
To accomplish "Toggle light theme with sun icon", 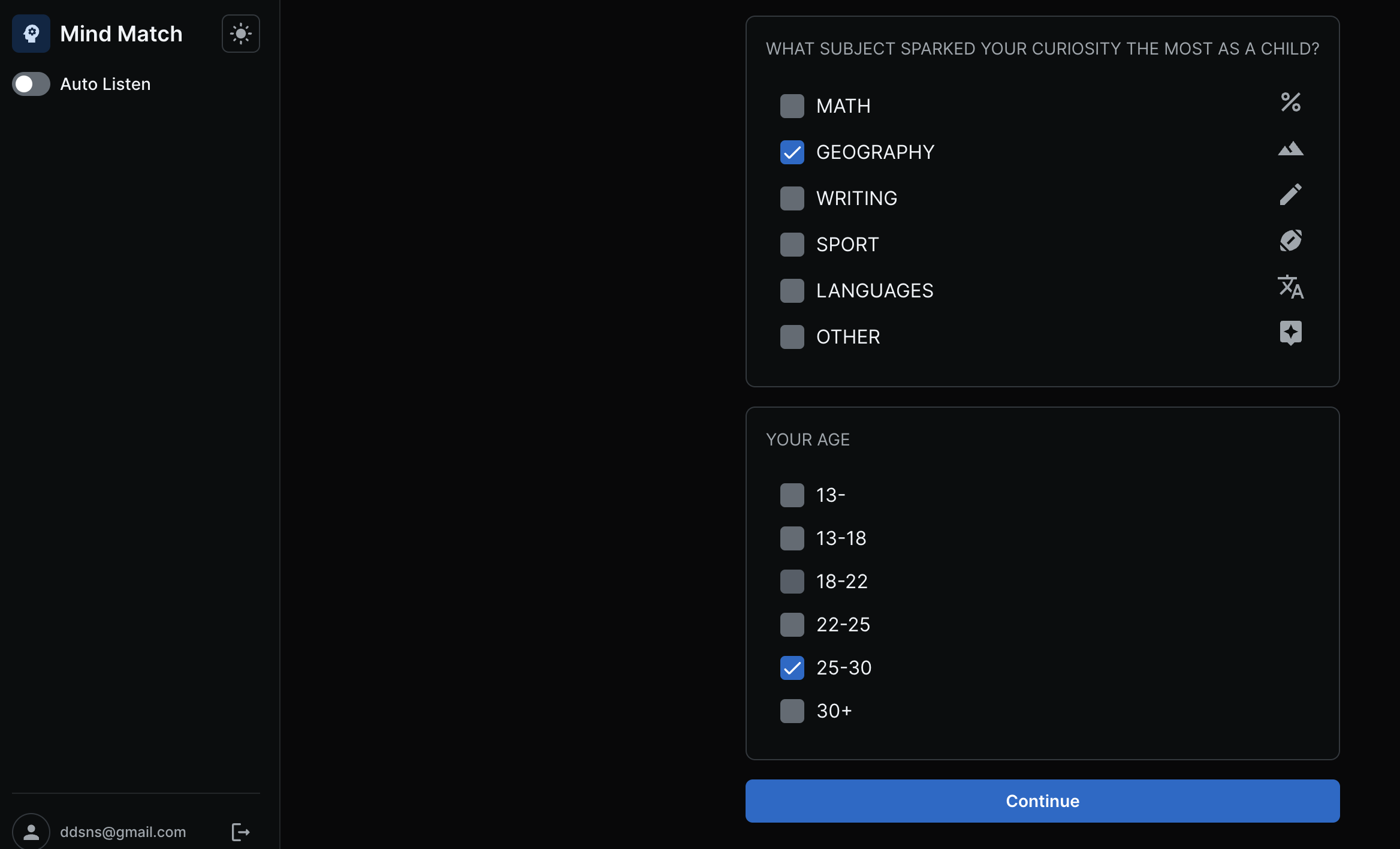I will [240, 34].
